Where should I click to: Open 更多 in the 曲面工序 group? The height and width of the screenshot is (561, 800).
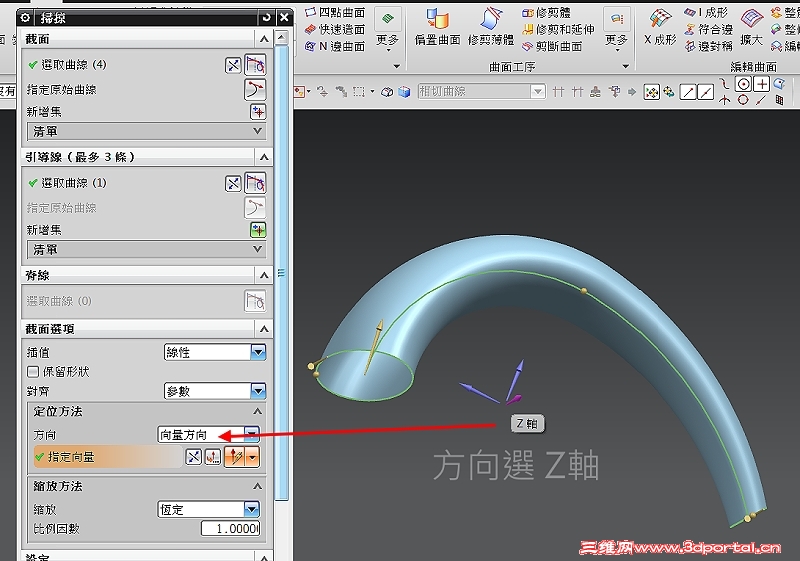coord(616,30)
